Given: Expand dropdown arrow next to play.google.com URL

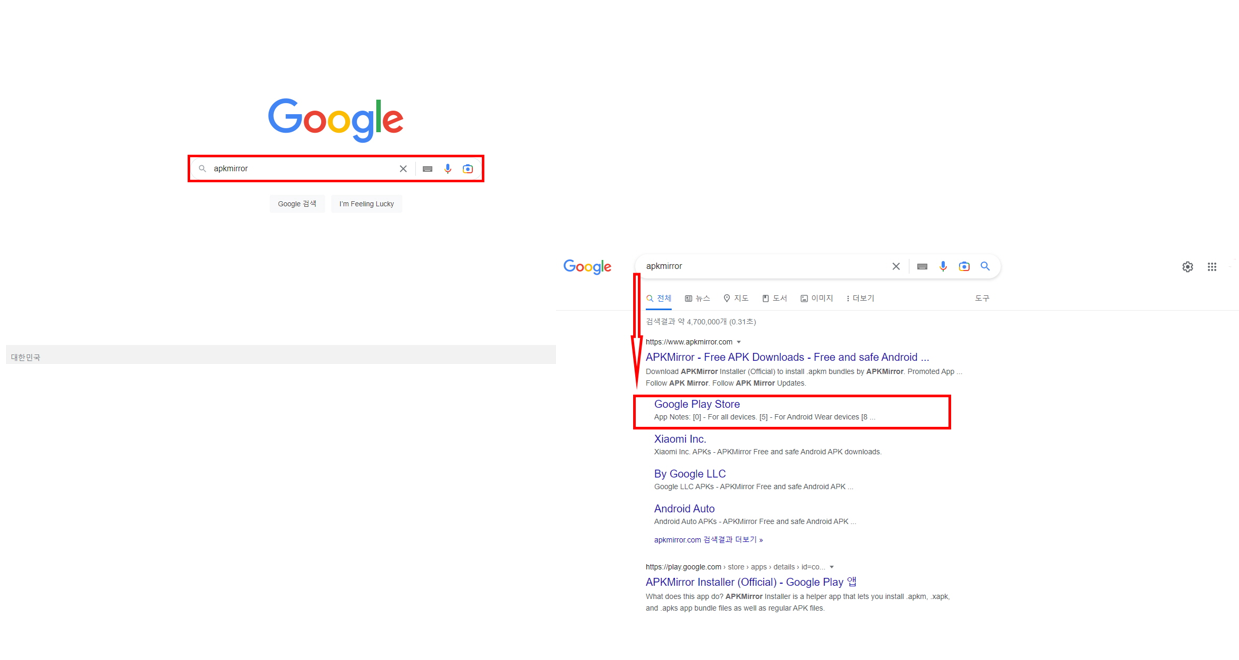Looking at the screenshot, I should 831,567.
